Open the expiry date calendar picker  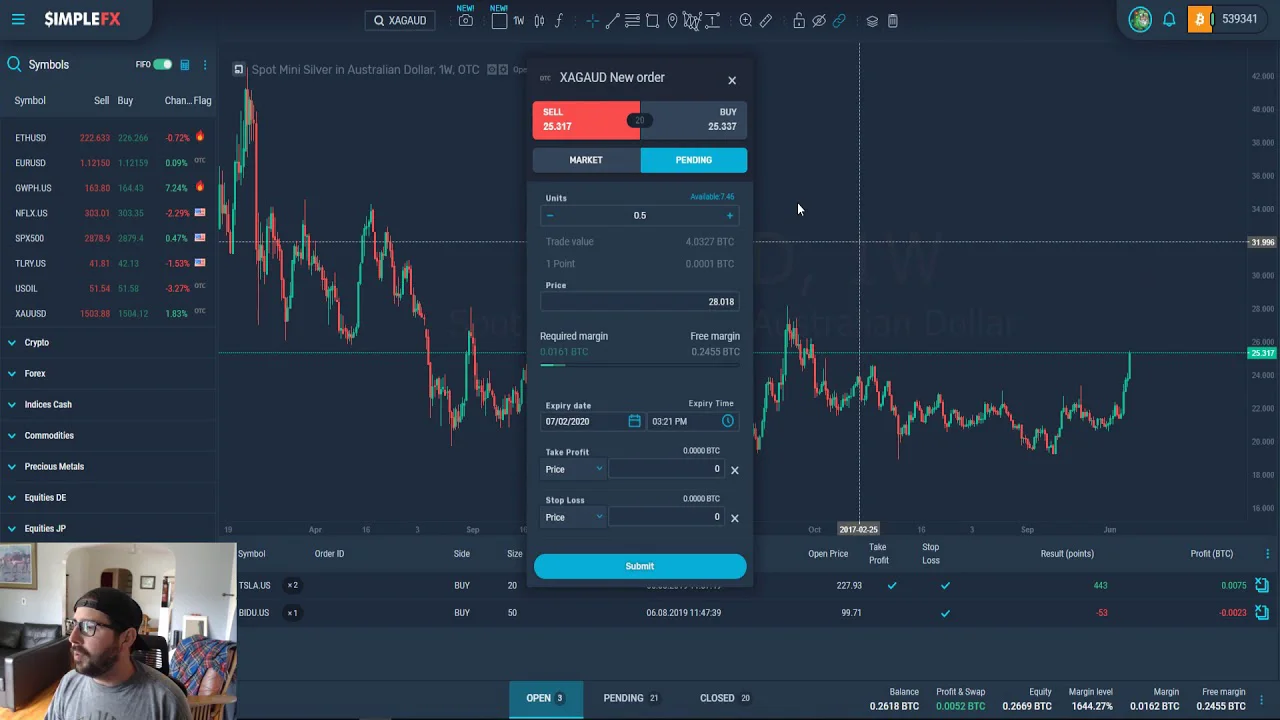(x=634, y=421)
